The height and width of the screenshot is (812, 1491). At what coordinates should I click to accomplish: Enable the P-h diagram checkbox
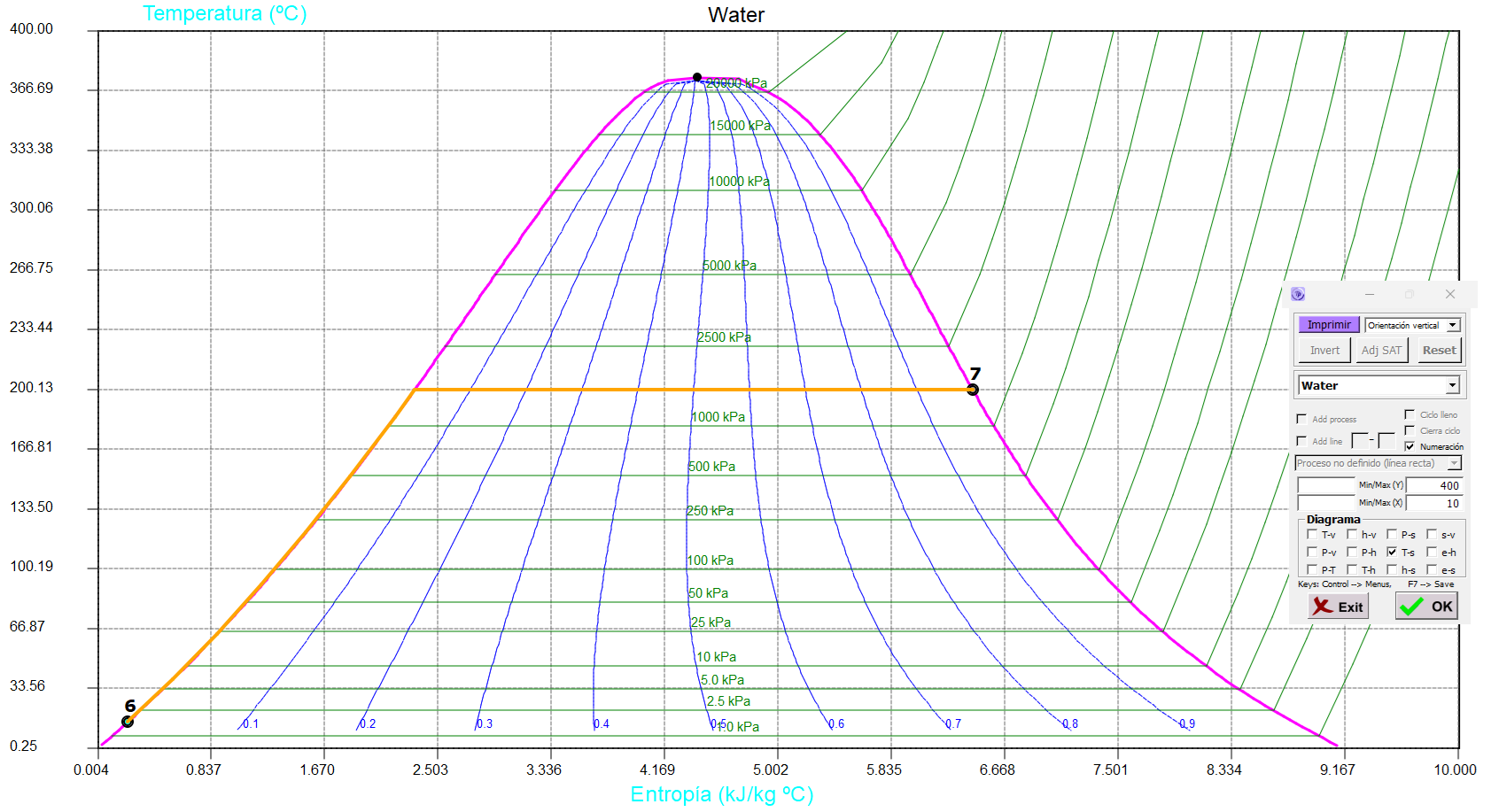point(1352,552)
